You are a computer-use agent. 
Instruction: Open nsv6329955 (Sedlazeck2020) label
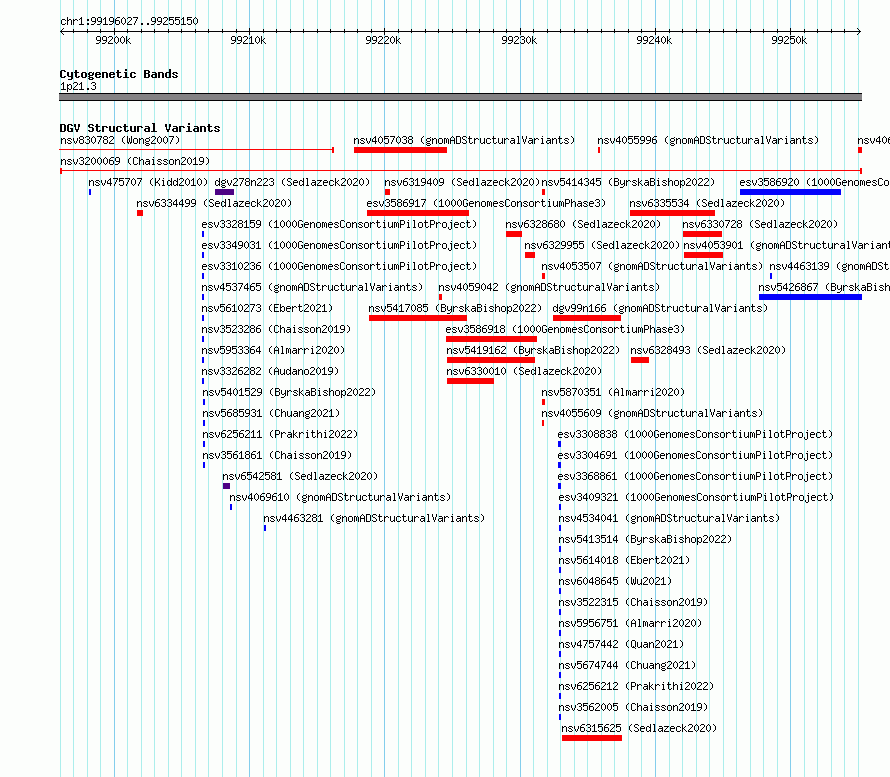click(602, 245)
